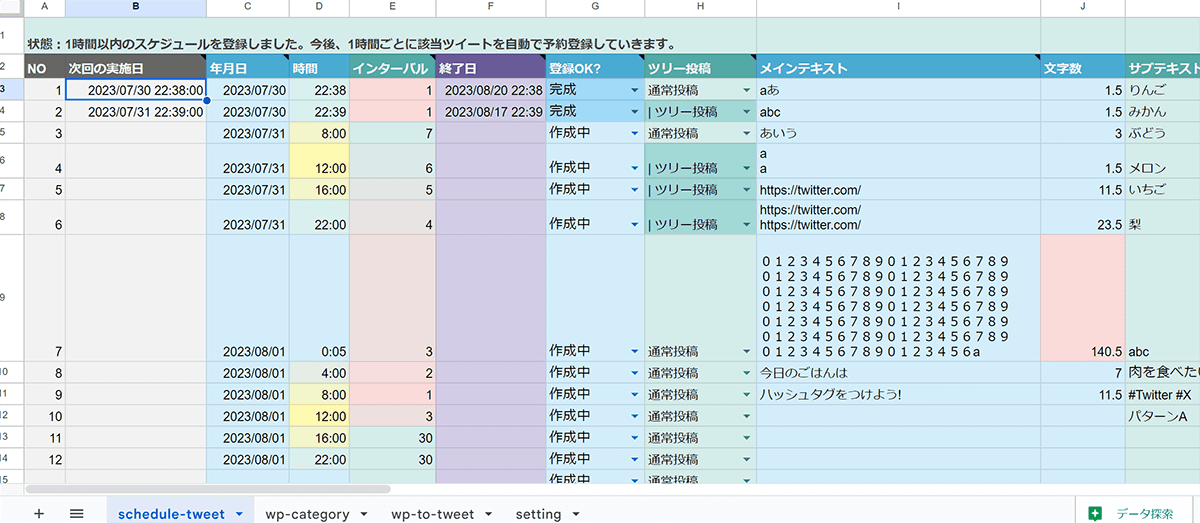Open the schedule-tweet tab menu arrow

click(x=239, y=514)
